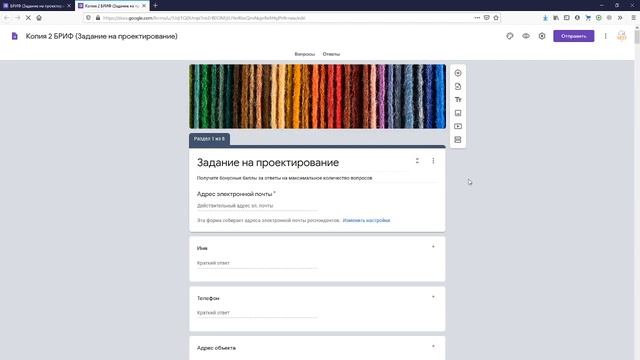The height and width of the screenshot is (360, 640).
Task: Open section options three-dot menu
Action: 433,161
